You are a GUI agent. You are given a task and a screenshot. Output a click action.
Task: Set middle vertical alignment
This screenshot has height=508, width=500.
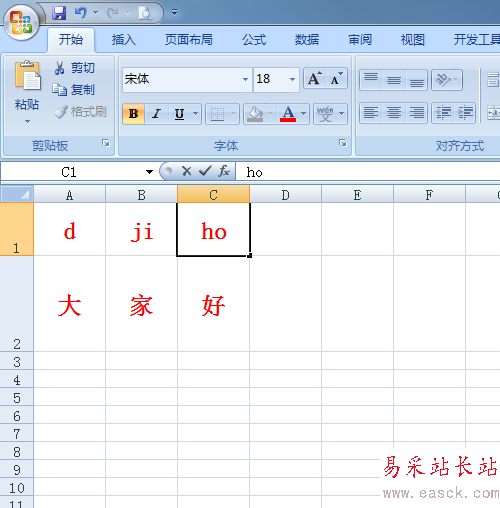click(x=394, y=79)
